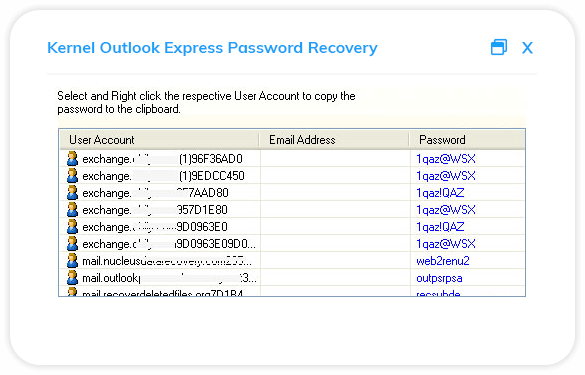Click user icon beside account ending 357D1E80

pos(72,210)
